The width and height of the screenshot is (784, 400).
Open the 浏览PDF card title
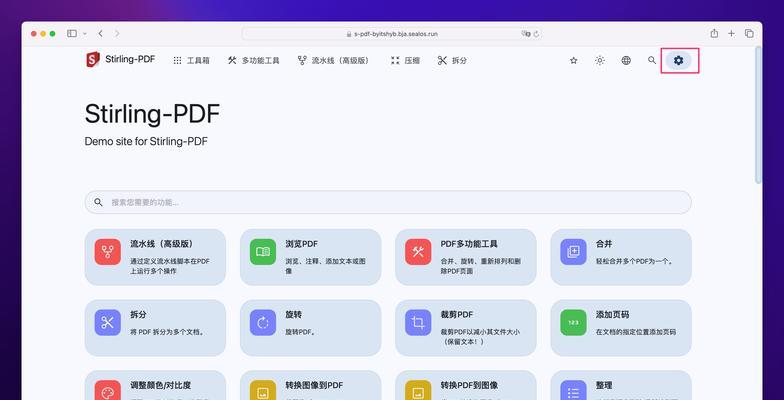tap(302, 244)
